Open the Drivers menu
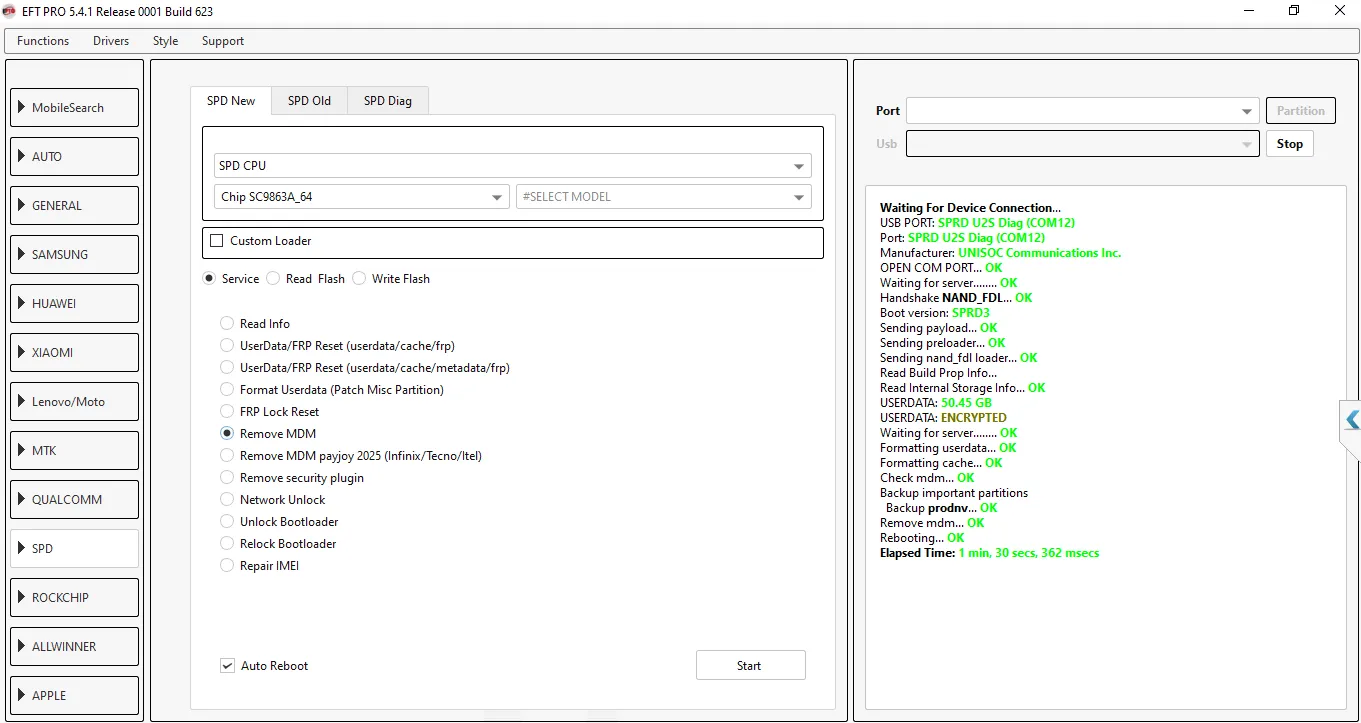This screenshot has height=723, width=1361. tap(111, 41)
